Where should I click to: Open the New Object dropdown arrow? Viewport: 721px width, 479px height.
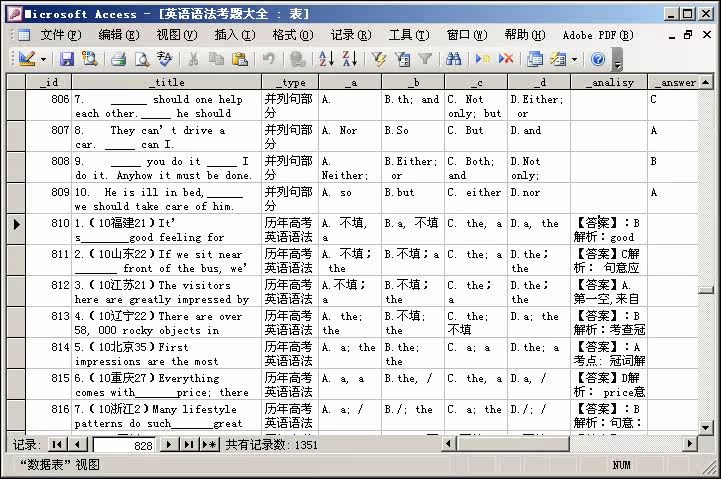(574, 59)
